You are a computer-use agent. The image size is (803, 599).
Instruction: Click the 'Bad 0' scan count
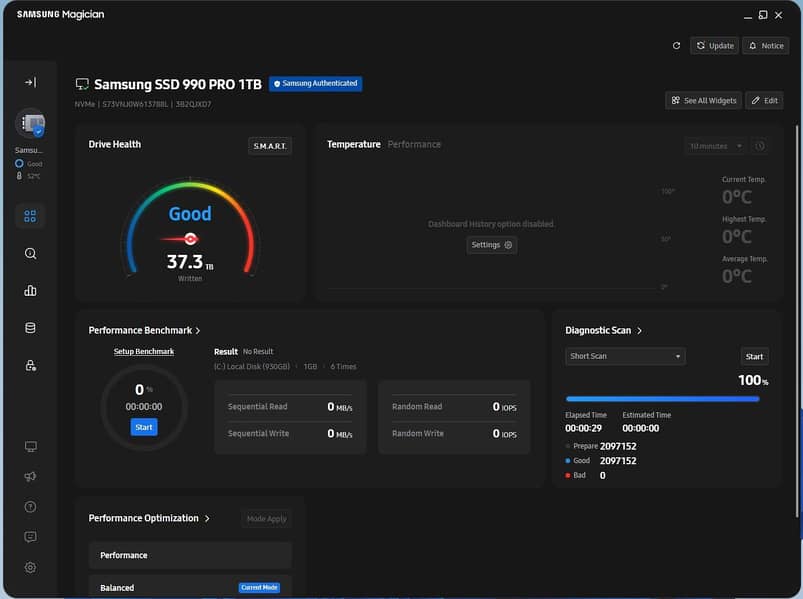point(585,475)
